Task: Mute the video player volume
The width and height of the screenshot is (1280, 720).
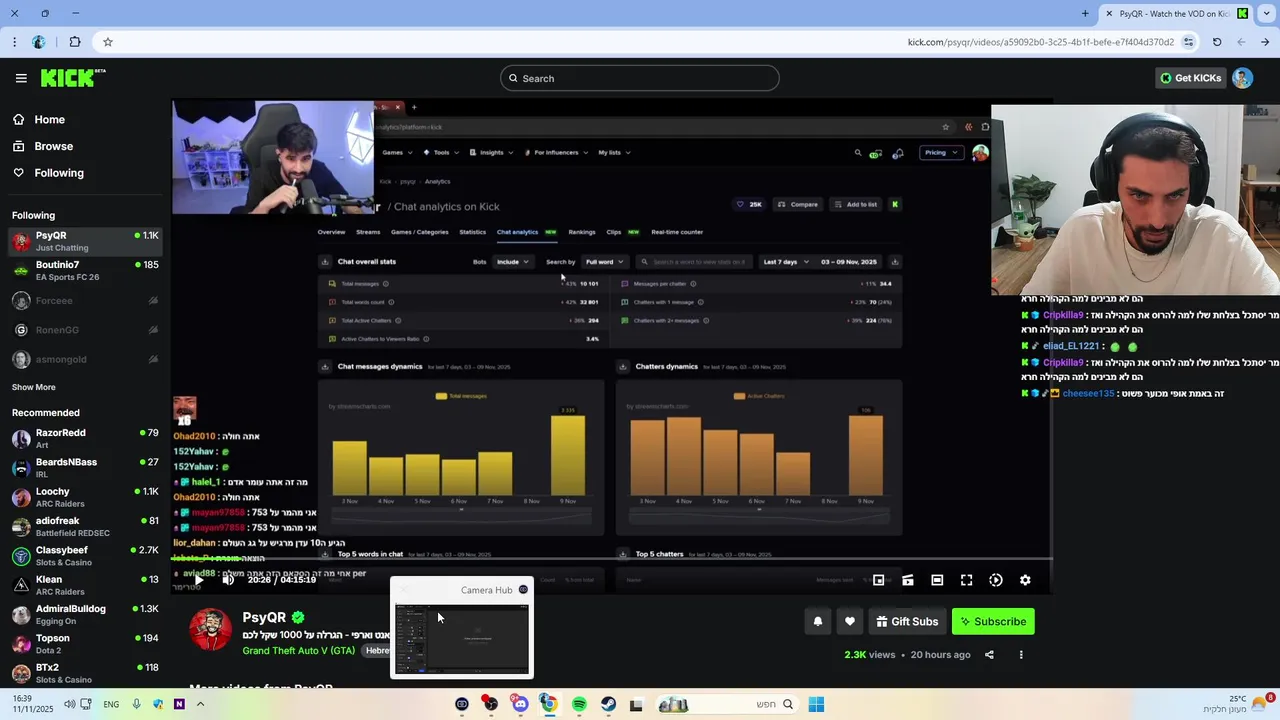Action: click(x=228, y=580)
